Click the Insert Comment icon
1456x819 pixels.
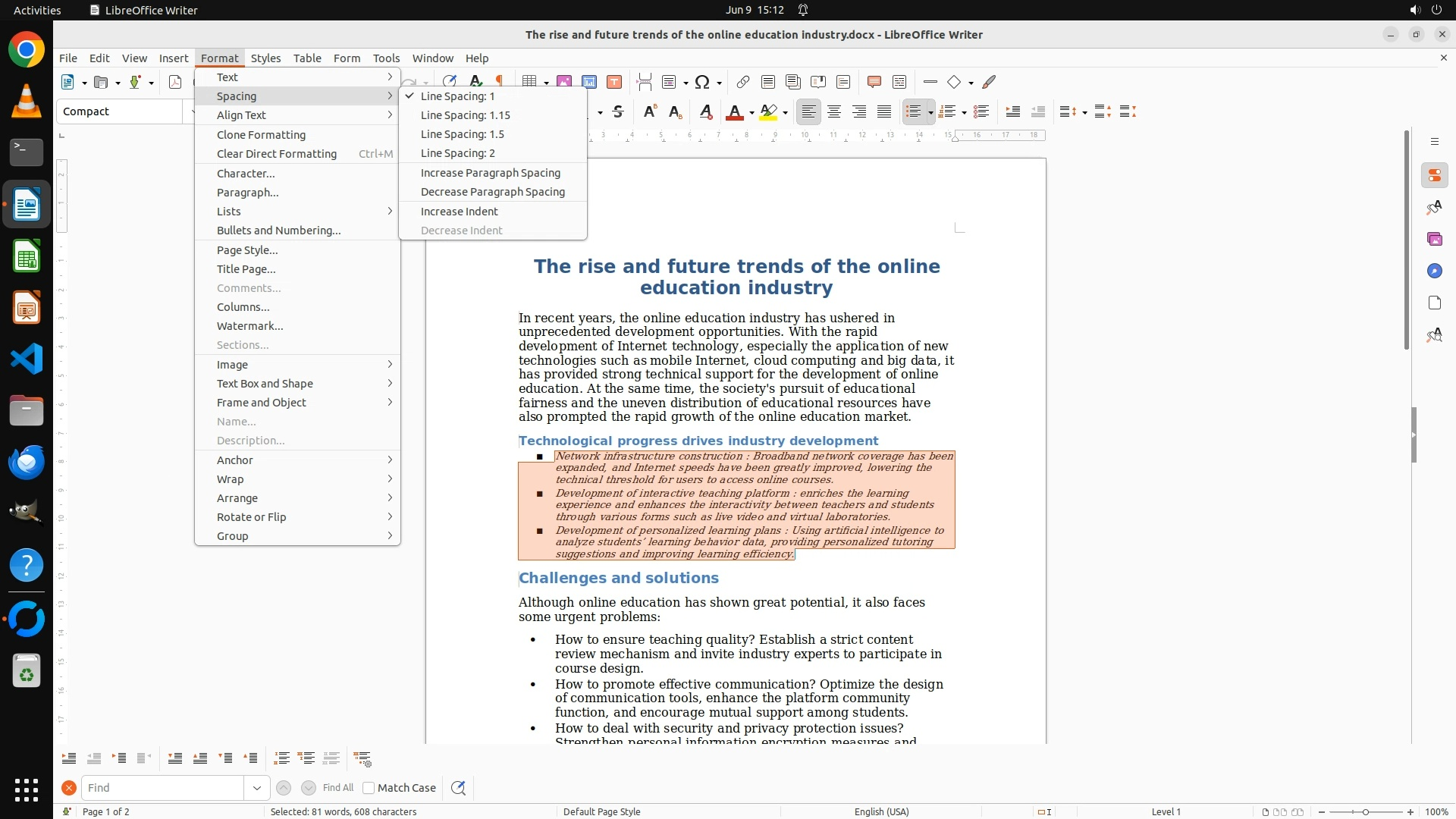pos(874,82)
